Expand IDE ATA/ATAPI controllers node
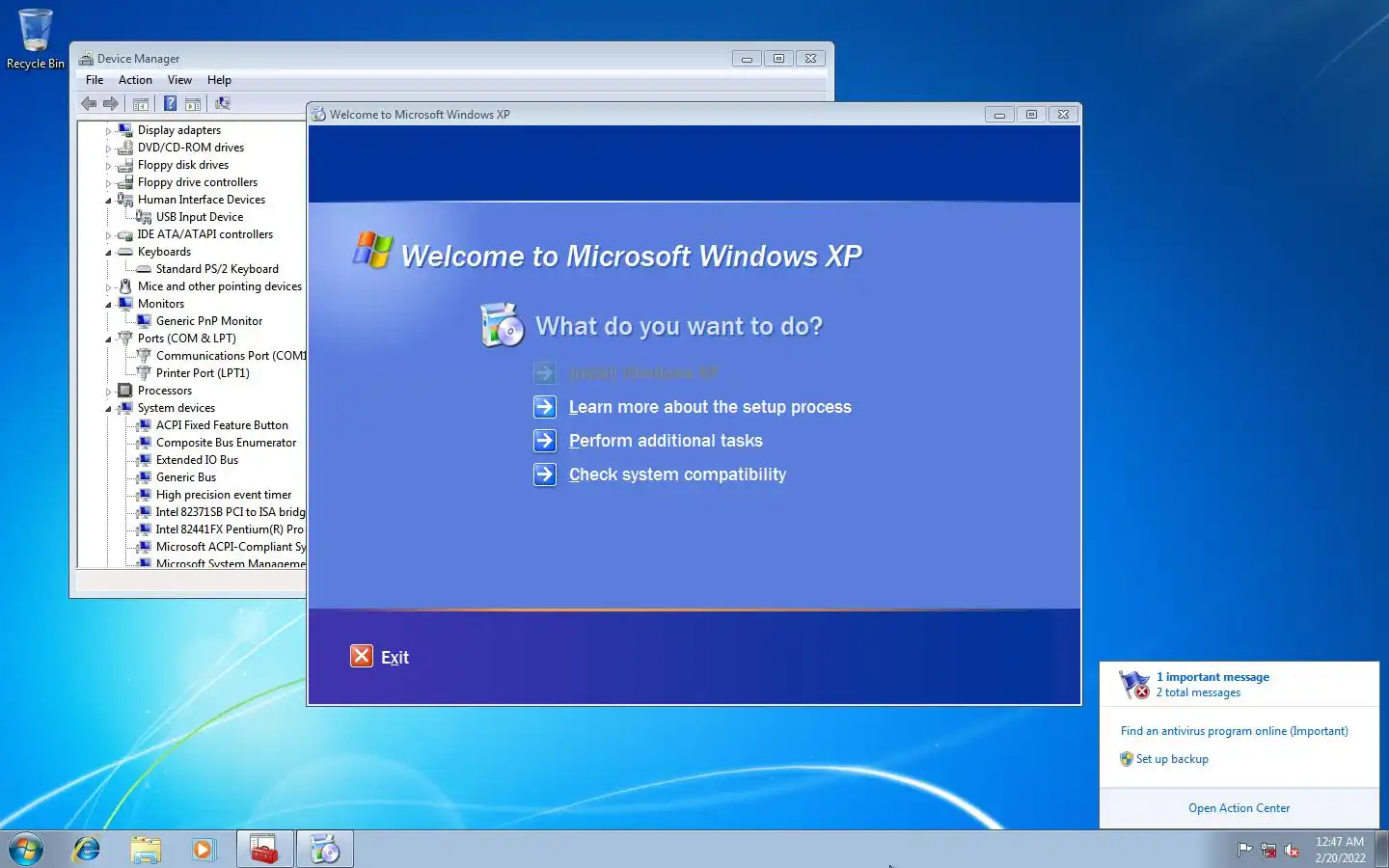Image resolution: width=1389 pixels, height=868 pixels. pos(108,235)
